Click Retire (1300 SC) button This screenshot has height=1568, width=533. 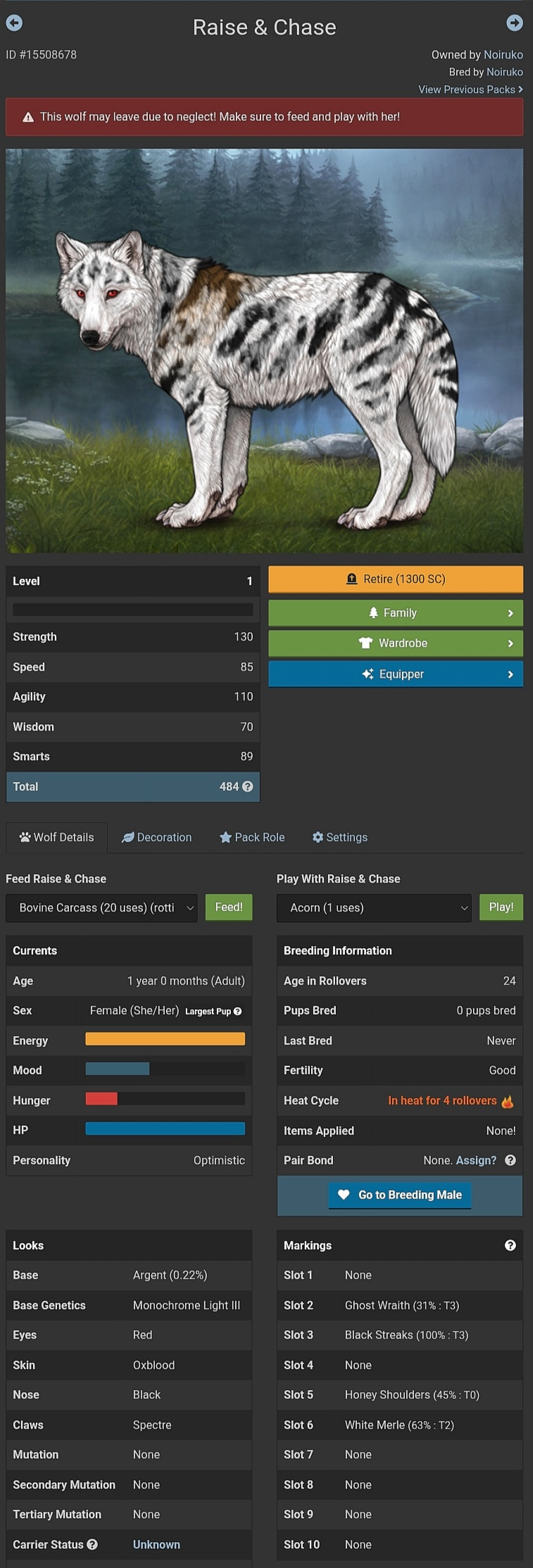click(396, 579)
